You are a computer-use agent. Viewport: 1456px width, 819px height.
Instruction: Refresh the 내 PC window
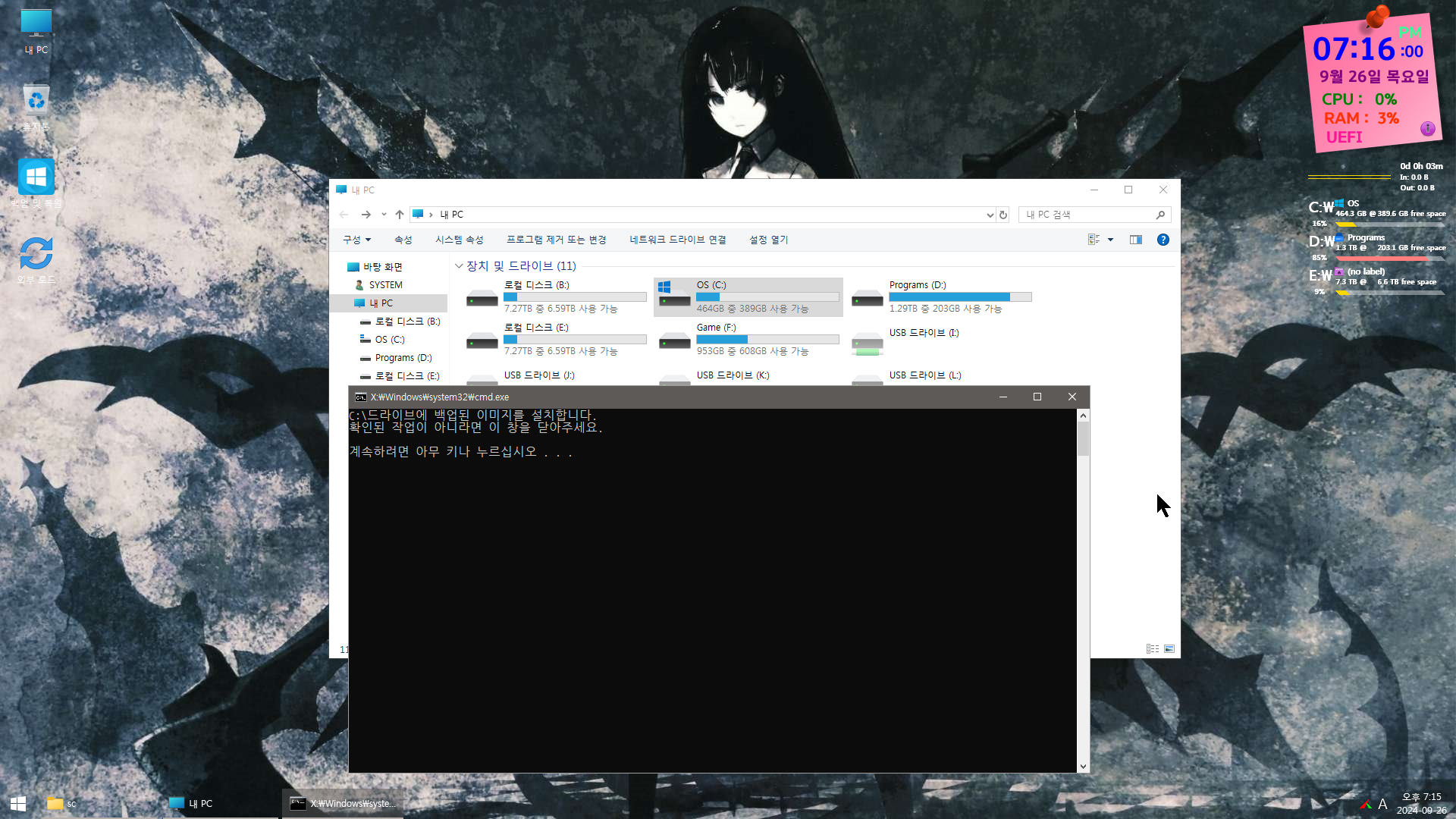click(x=1003, y=215)
